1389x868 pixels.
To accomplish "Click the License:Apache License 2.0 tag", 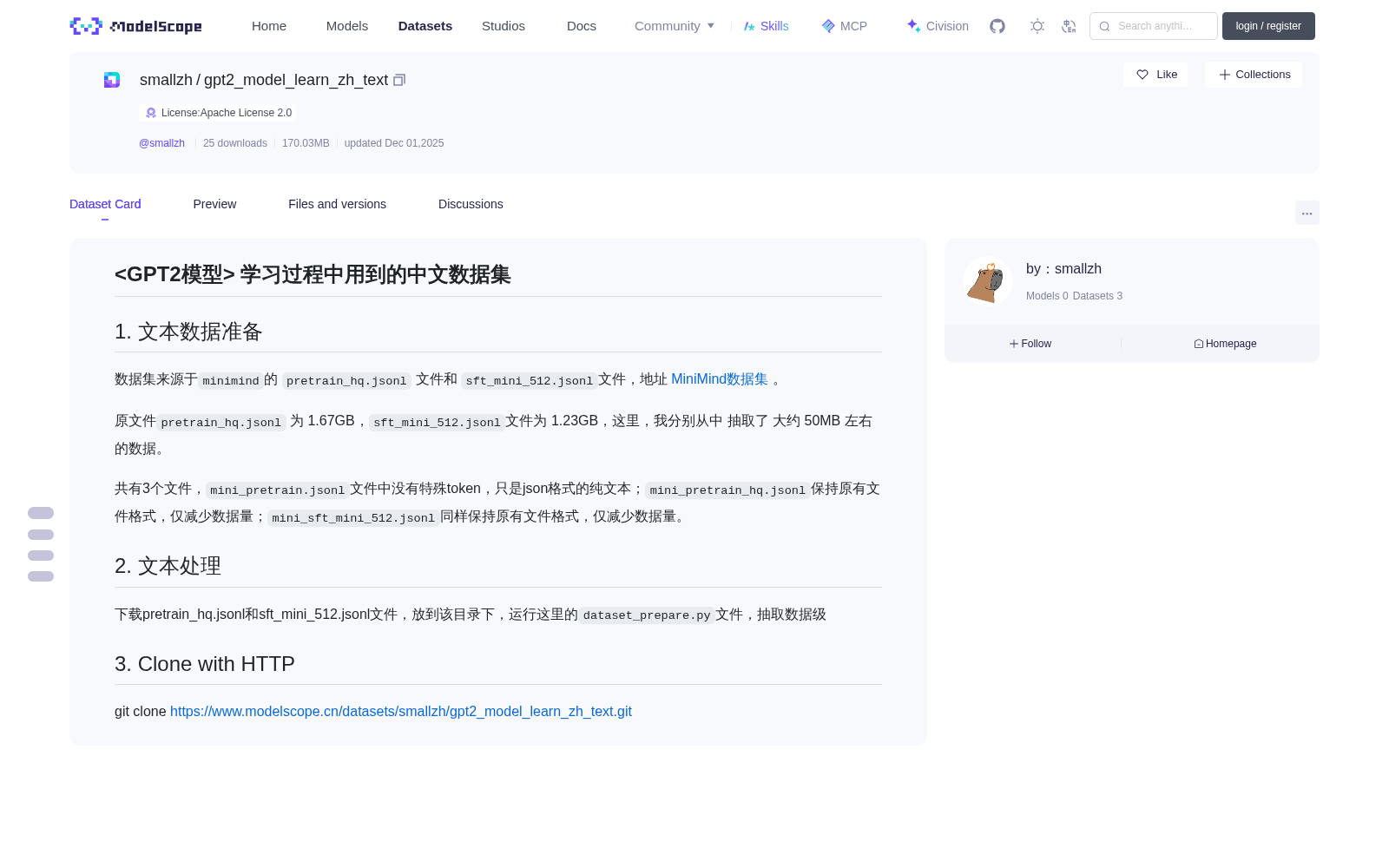I will tap(218, 113).
